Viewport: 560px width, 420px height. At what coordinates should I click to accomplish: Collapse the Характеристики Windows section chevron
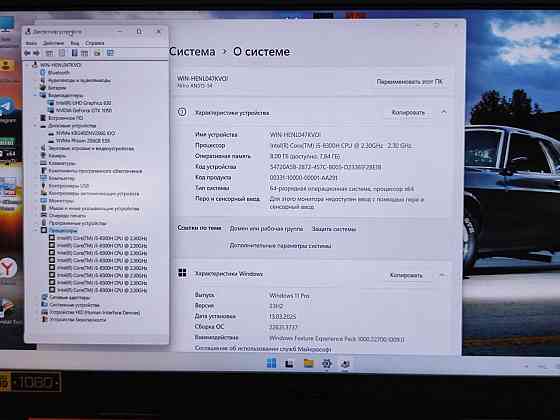(442, 275)
